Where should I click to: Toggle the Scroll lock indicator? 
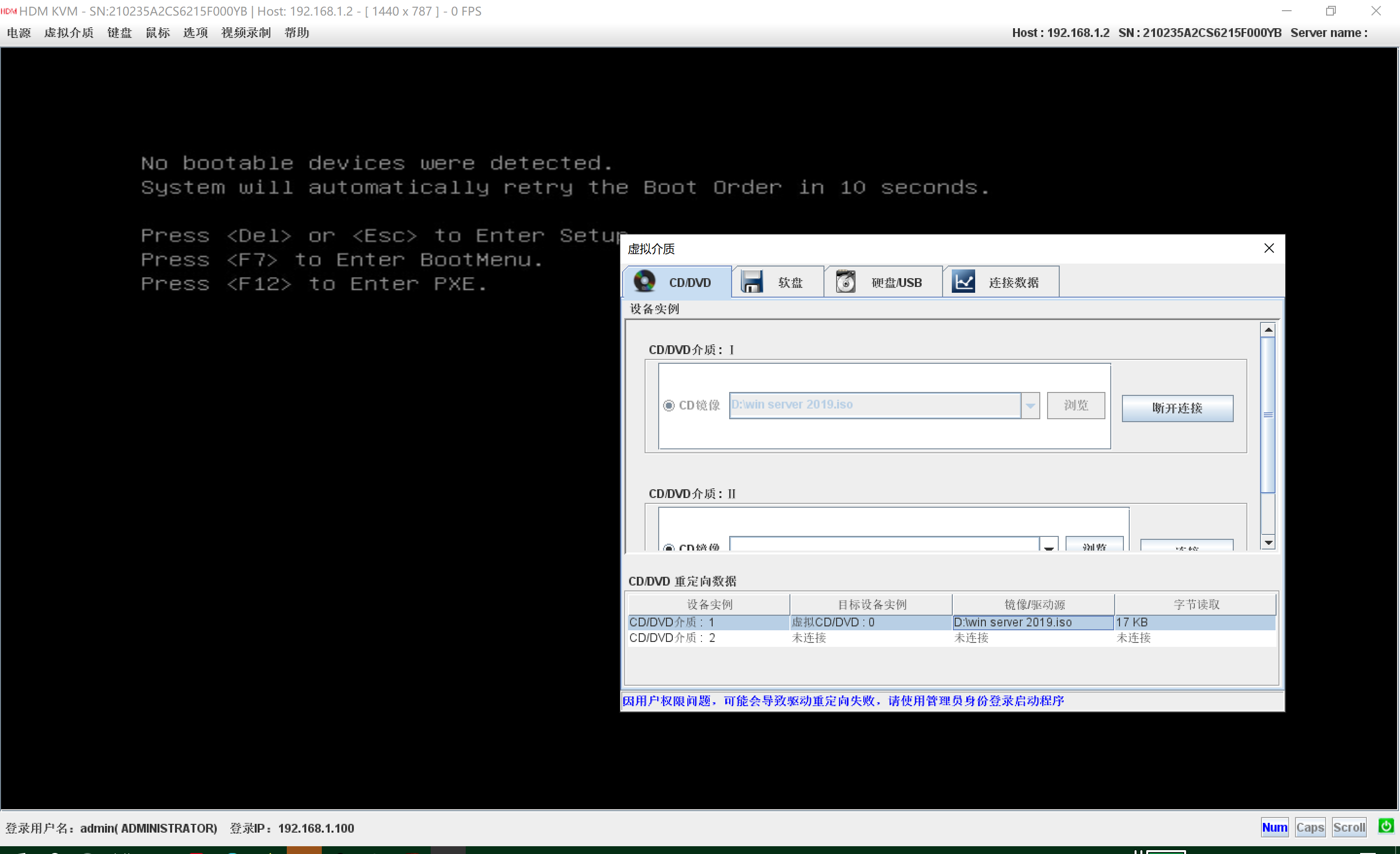pyautogui.click(x=1349, y=827)
